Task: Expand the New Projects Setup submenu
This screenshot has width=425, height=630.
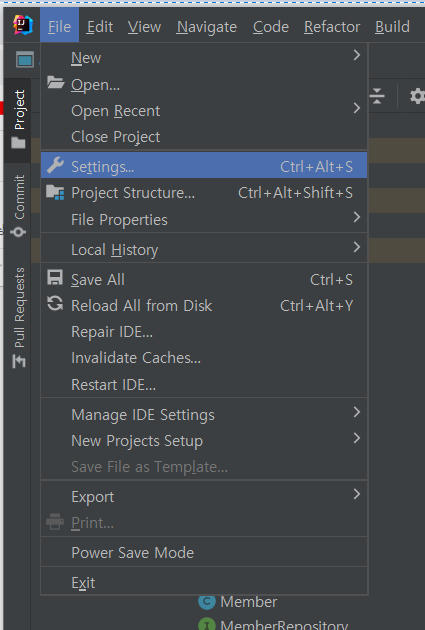Action: pos(204,441)
